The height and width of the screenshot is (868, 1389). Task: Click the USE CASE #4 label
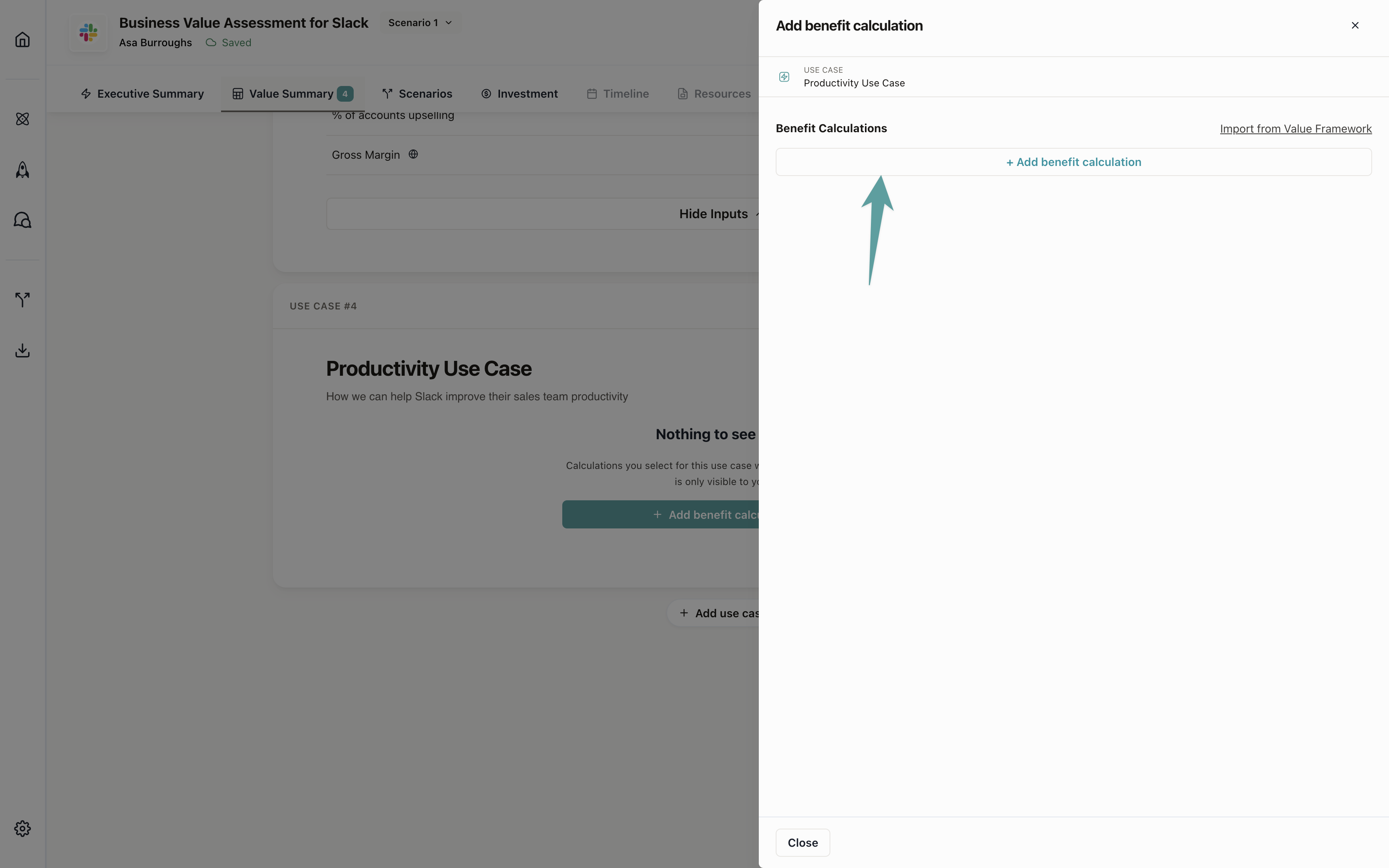coord(323,306)
